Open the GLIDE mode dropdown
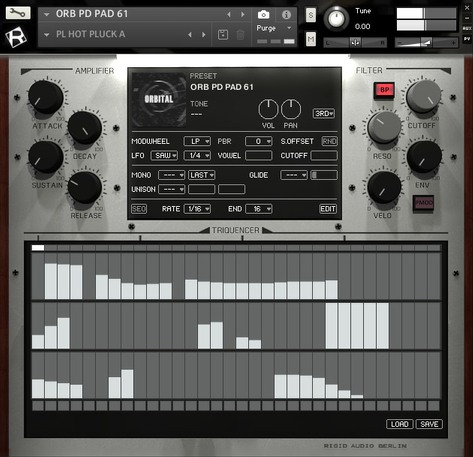Image resolution: width=473 pixels, height=457 pixels. click(294, 175)
